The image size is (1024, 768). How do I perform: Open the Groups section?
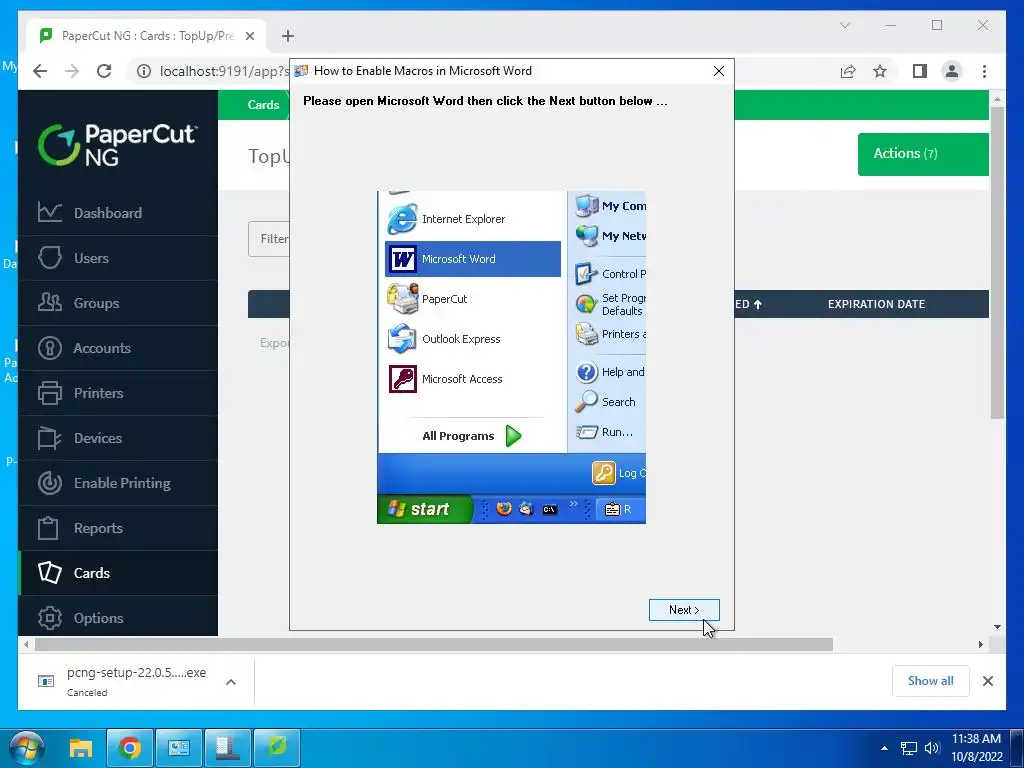[x=118, y=303]
